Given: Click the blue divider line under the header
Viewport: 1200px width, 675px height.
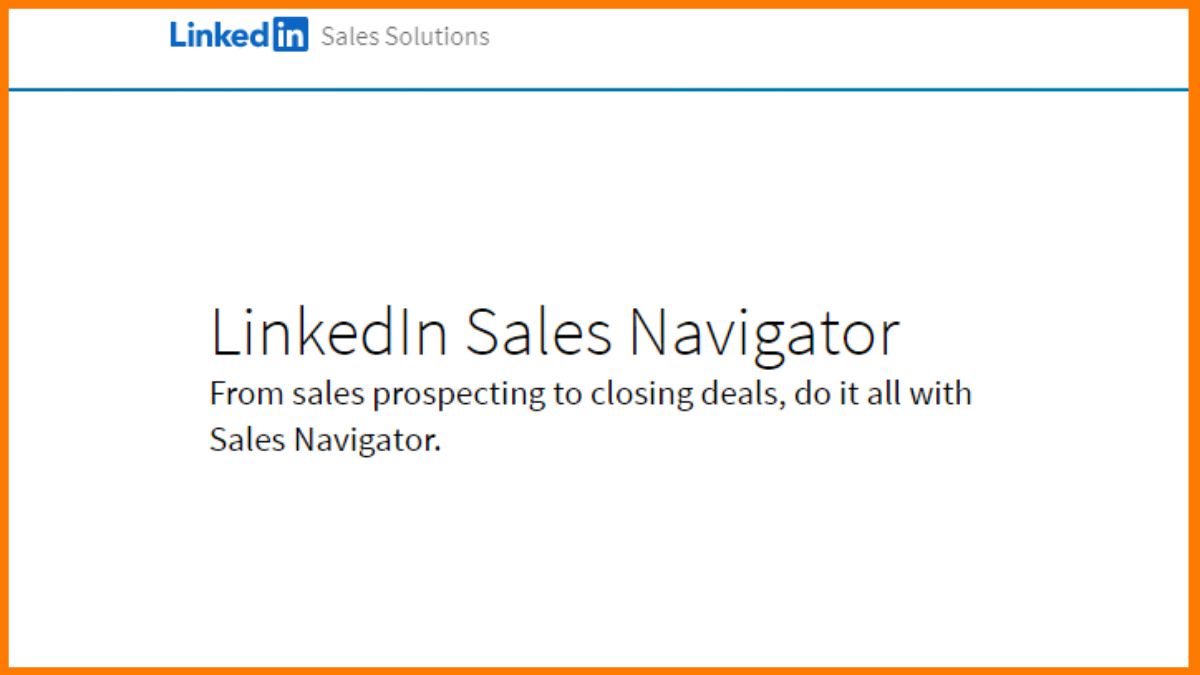Looking at the screenshot, I should coord(600,89).
